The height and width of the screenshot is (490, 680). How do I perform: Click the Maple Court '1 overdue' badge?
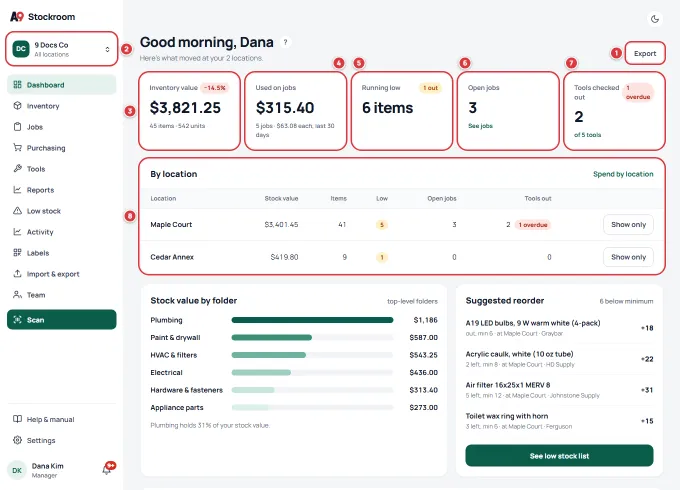click(533, 225)
